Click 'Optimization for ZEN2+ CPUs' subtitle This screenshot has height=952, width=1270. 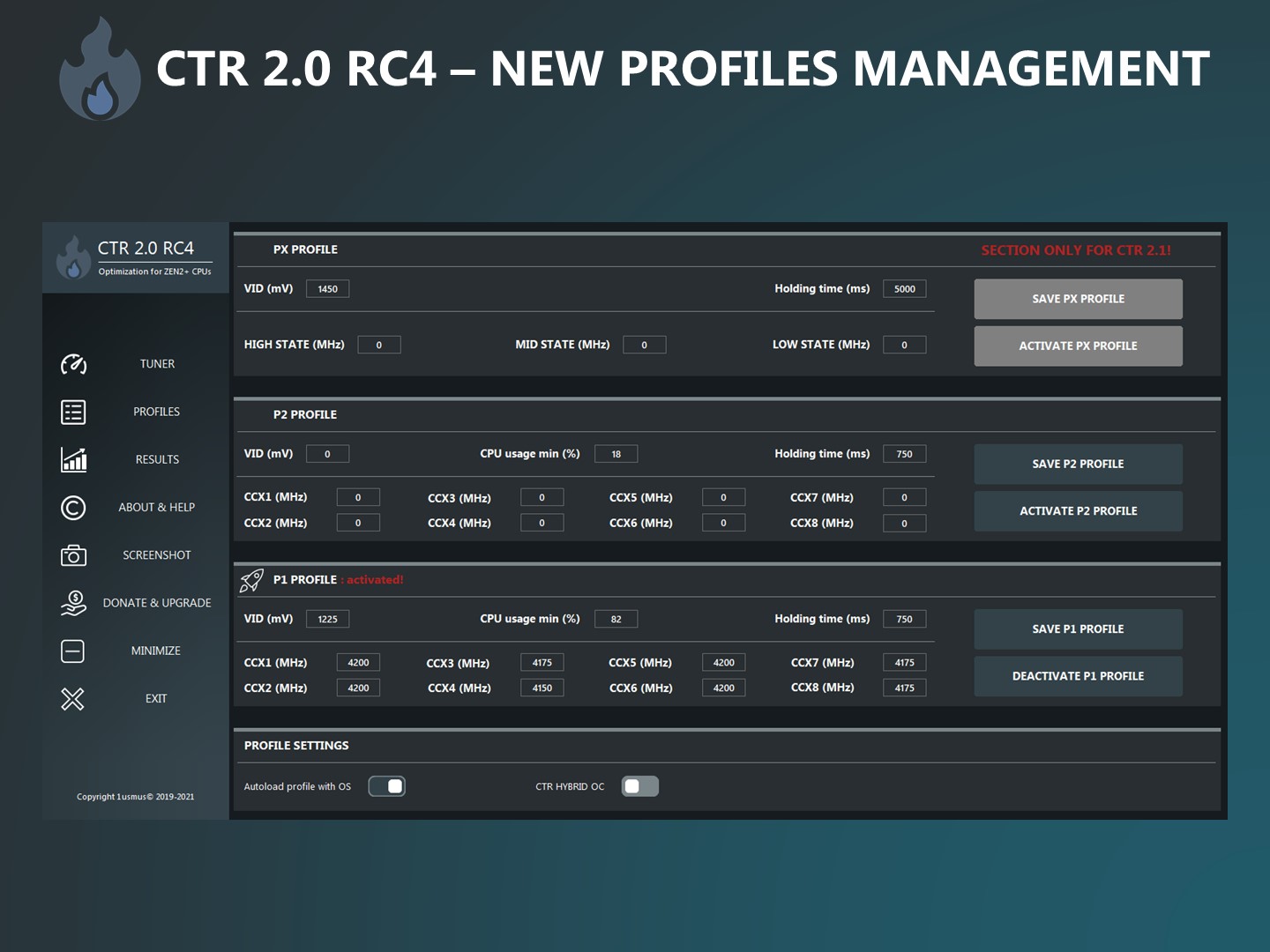point(154,271)
